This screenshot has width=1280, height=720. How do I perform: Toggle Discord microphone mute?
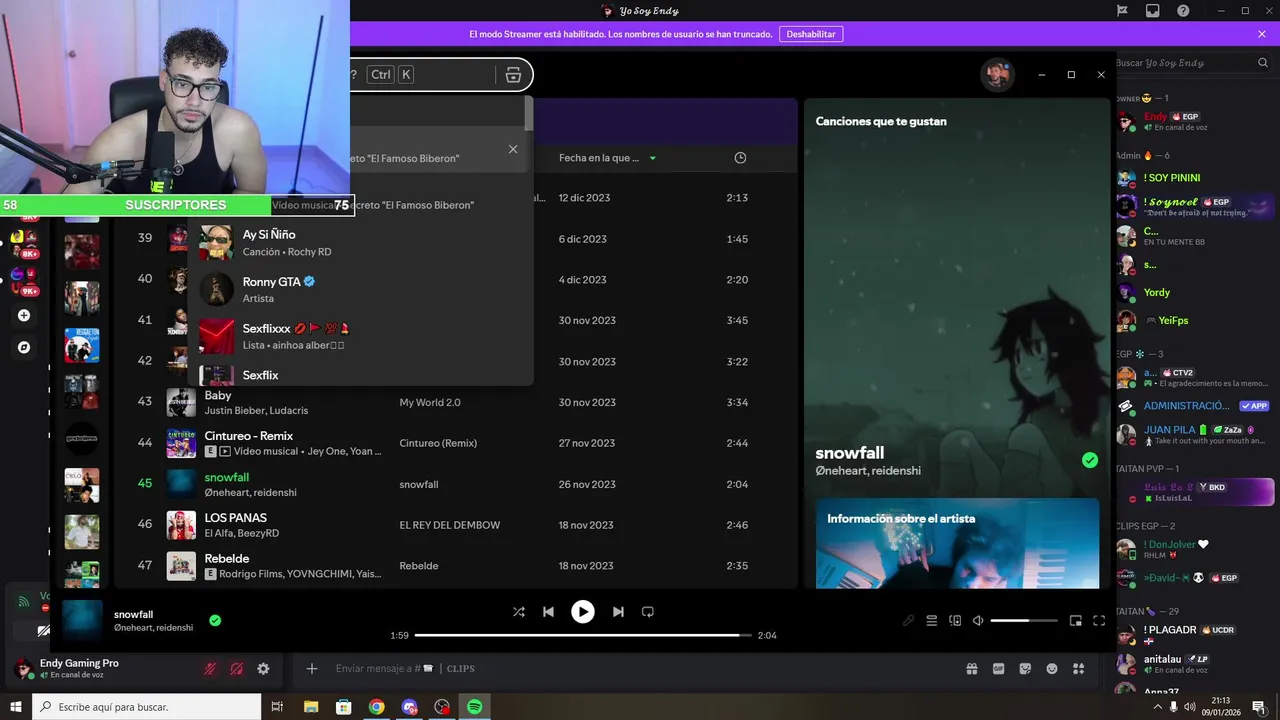[210, 669]
